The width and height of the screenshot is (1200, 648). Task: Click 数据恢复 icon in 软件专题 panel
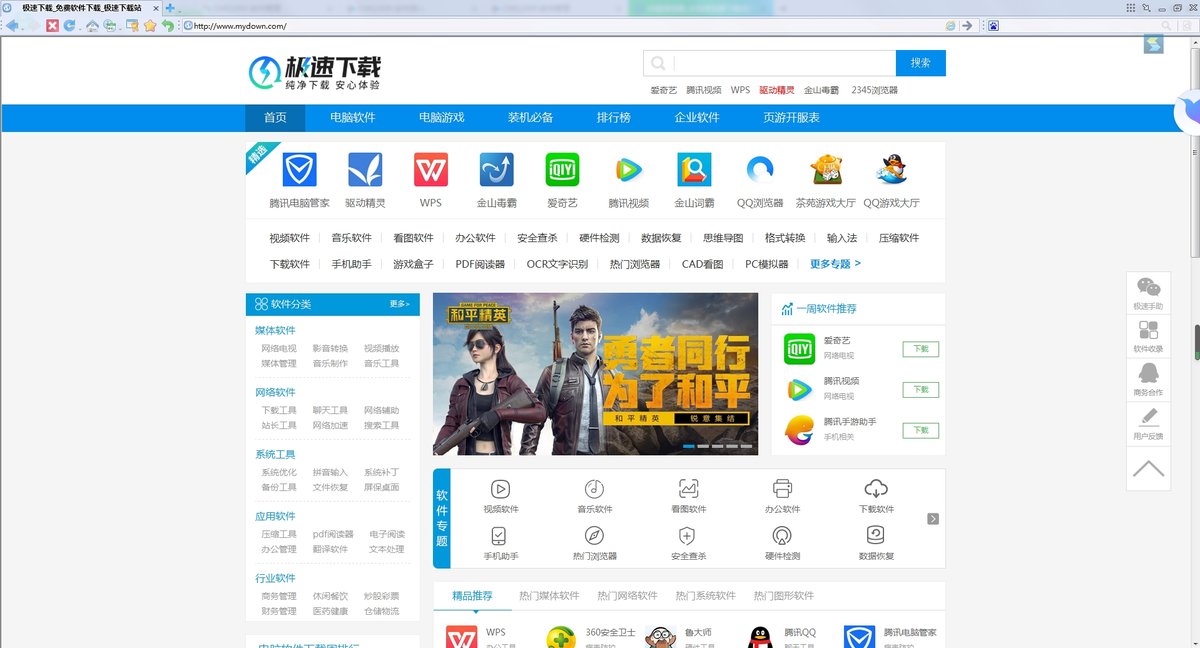(x=876, y=536)
